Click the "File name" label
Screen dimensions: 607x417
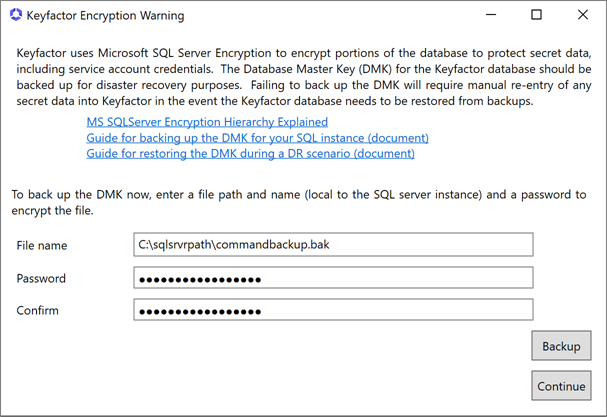point(42,244)
